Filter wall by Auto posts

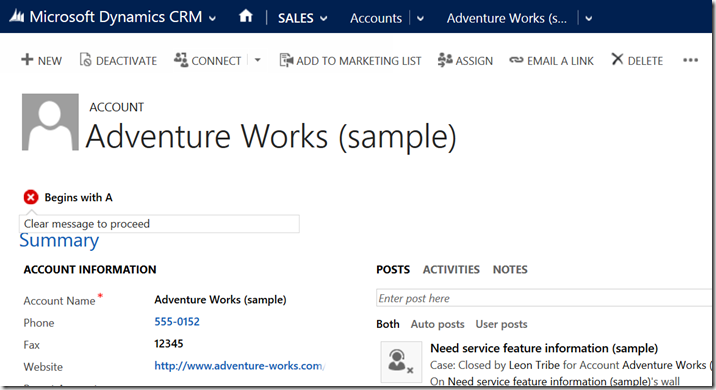pyautogui.click(x=437, y=324)
